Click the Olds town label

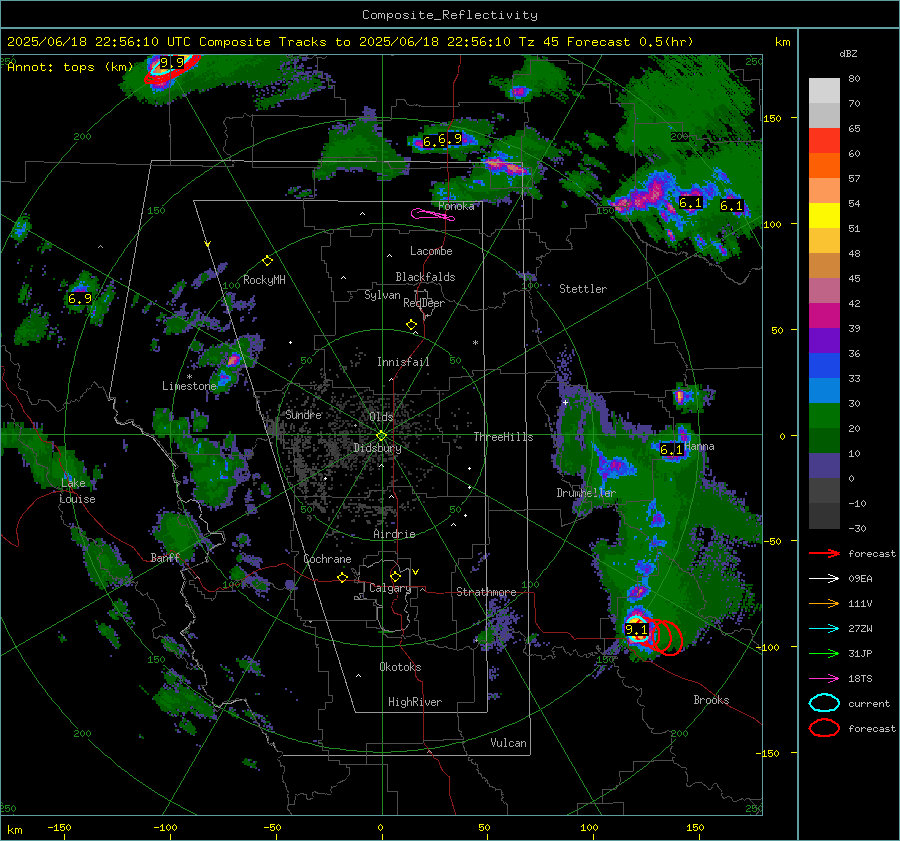tap(381, 417)
